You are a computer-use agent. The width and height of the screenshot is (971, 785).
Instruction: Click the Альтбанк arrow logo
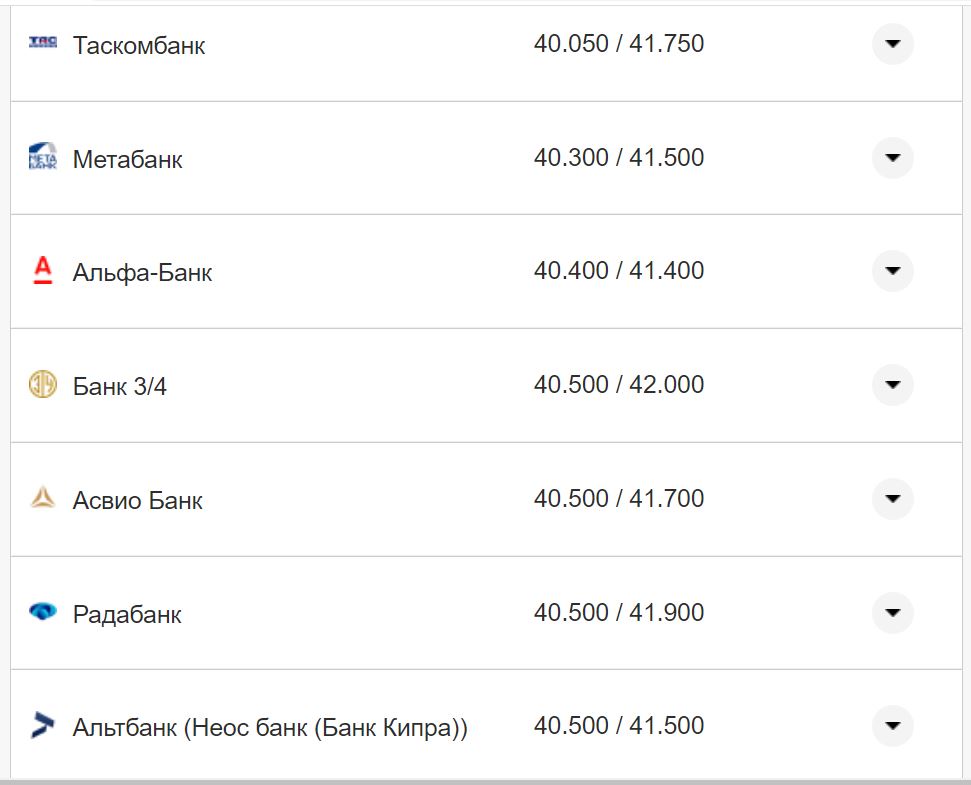pyautogui.click(x=43, y=725)
